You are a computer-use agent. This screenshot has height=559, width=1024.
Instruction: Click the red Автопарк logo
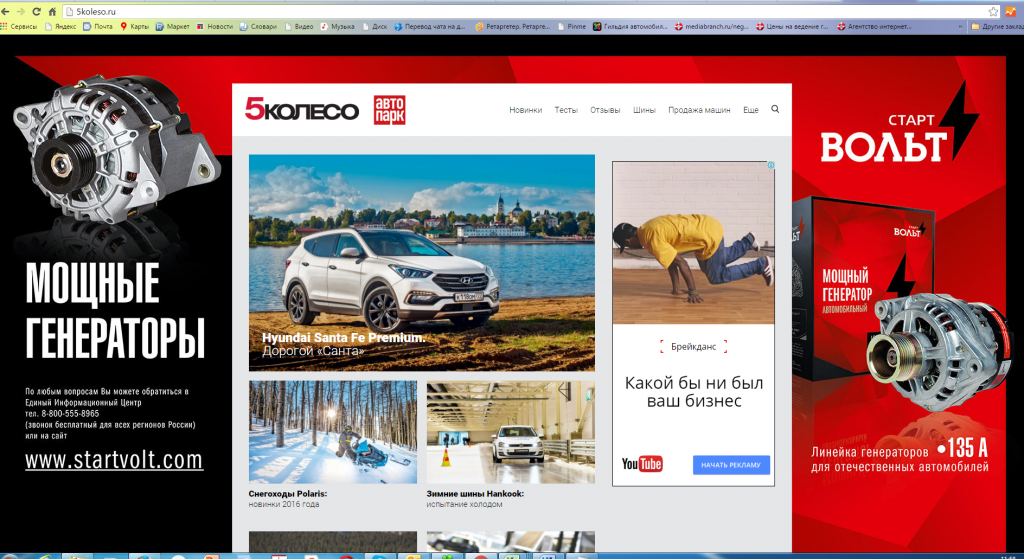(x=389, y=110)
